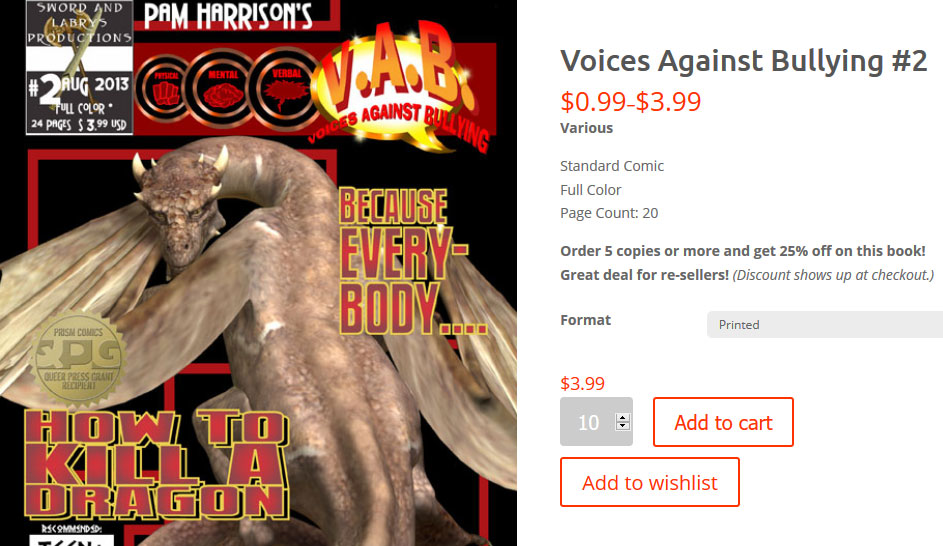Click the How To Kill A Dragon title text
This screenshot has height=546, width=943.
pos(156,464)
